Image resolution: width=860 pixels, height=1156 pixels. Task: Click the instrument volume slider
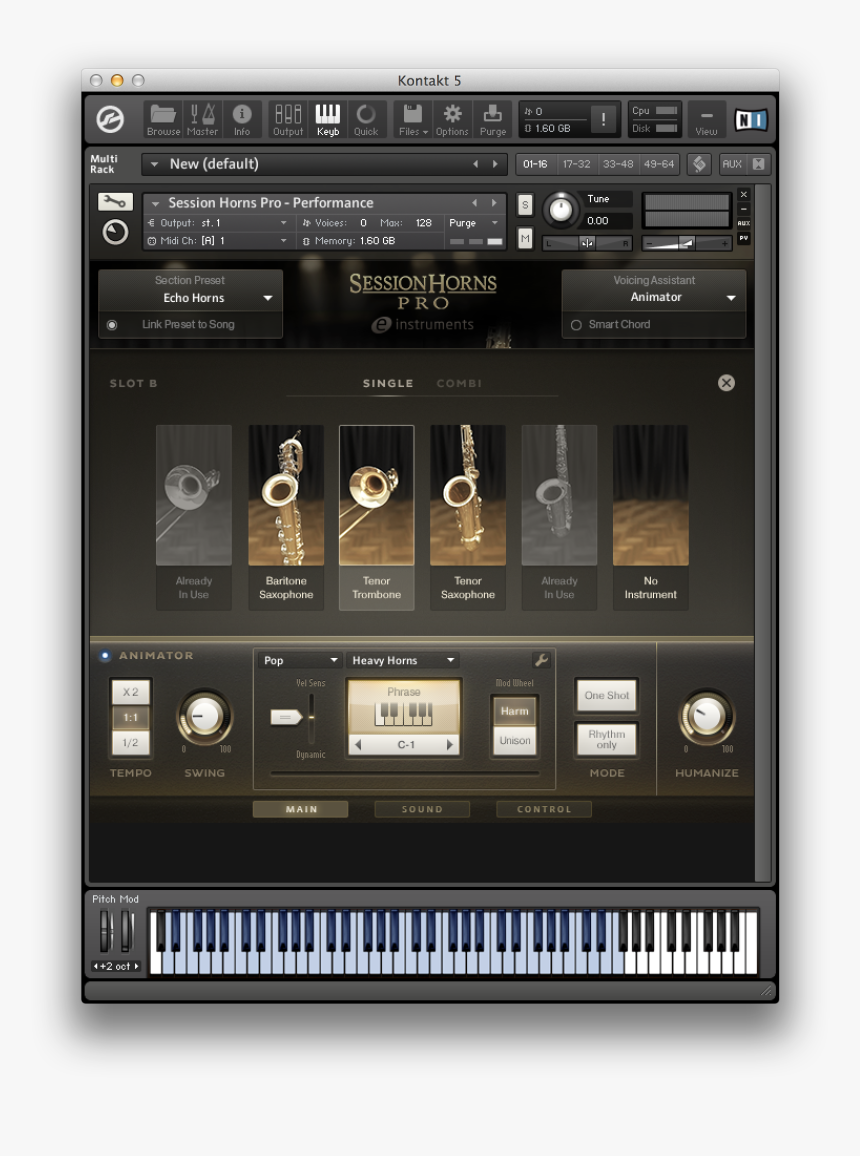coord(687,243)
